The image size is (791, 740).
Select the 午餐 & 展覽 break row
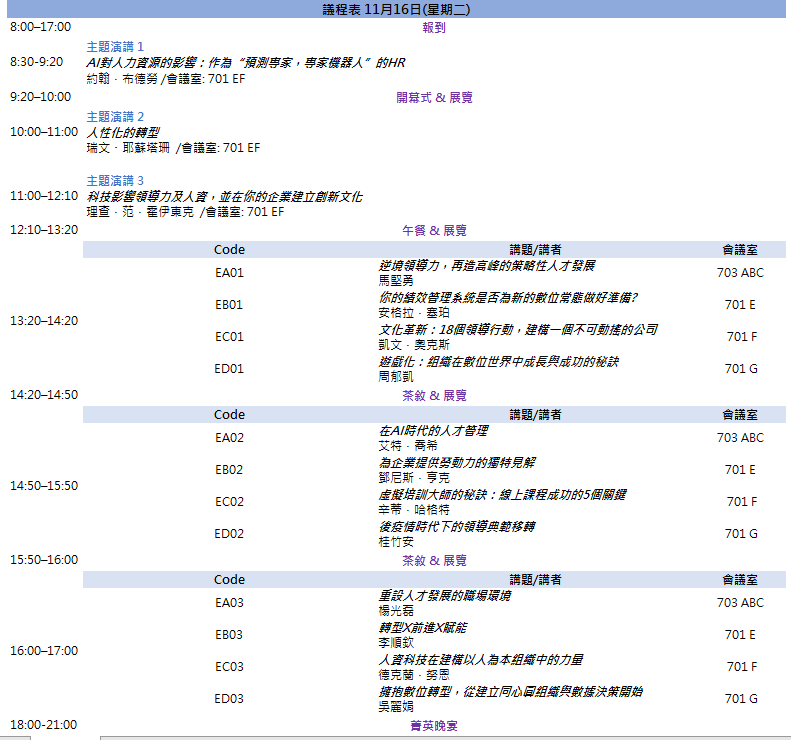click(x=434, y=230)
